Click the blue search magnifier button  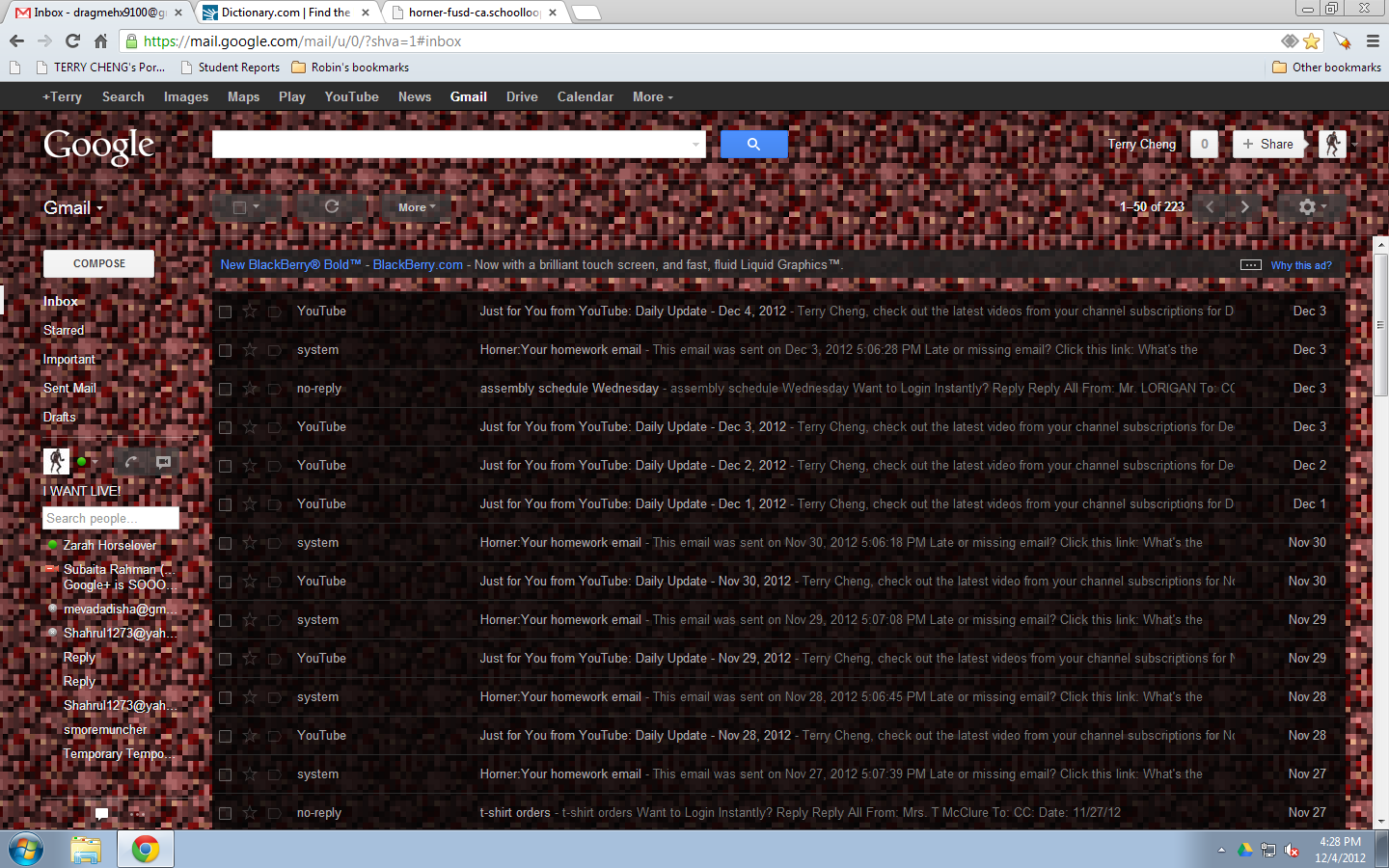[x=753, y=145]
